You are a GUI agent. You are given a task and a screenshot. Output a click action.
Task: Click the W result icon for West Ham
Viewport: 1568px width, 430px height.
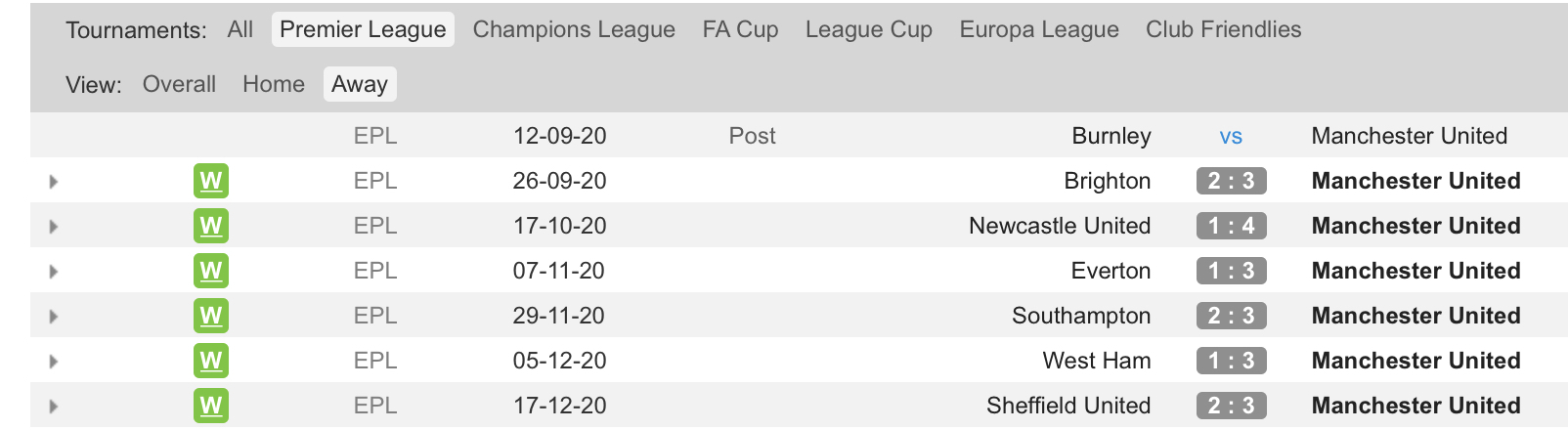[x=210, y=361]
